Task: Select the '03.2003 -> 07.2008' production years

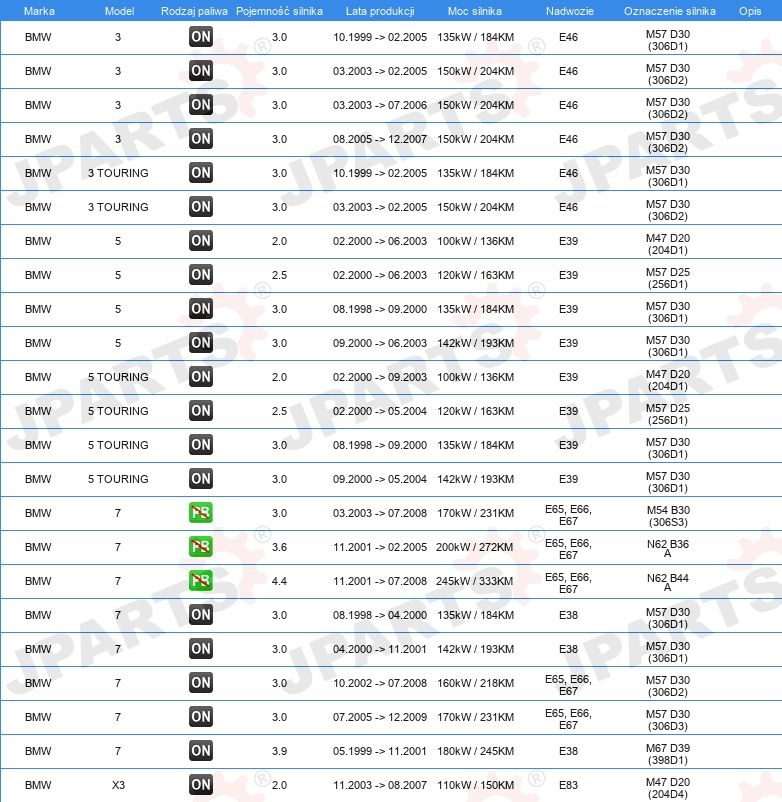Action: coord(379,513)
